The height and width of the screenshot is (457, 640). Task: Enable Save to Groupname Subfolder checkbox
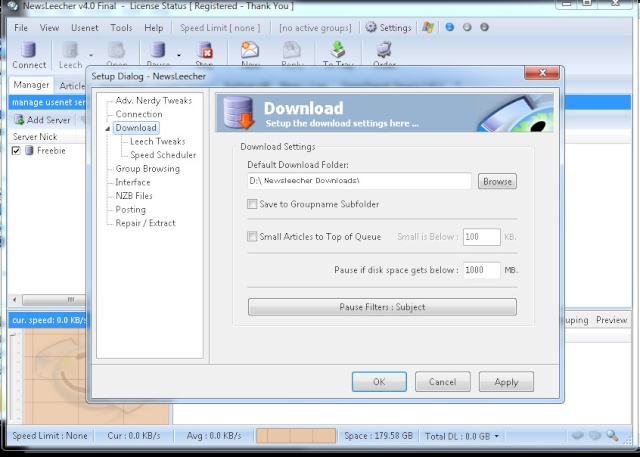point(252,204)
